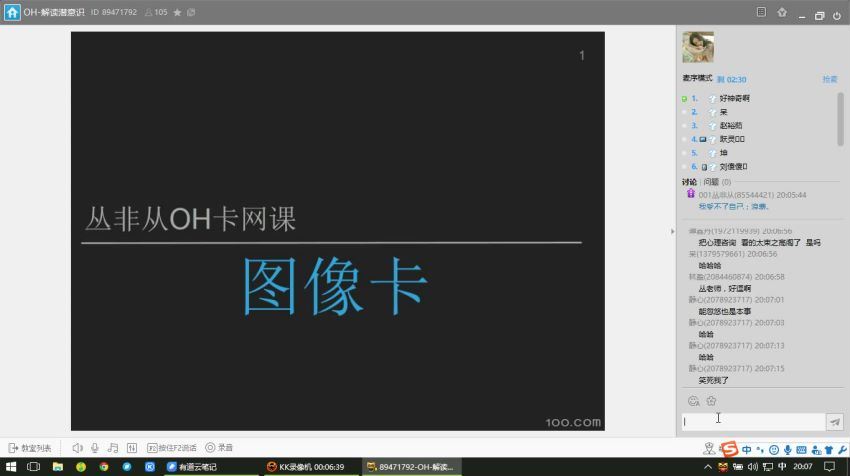The height and width of the screenshot is (476, 850).
Task: Toggle the tray 中 IME language indicator
Action: 782,467
